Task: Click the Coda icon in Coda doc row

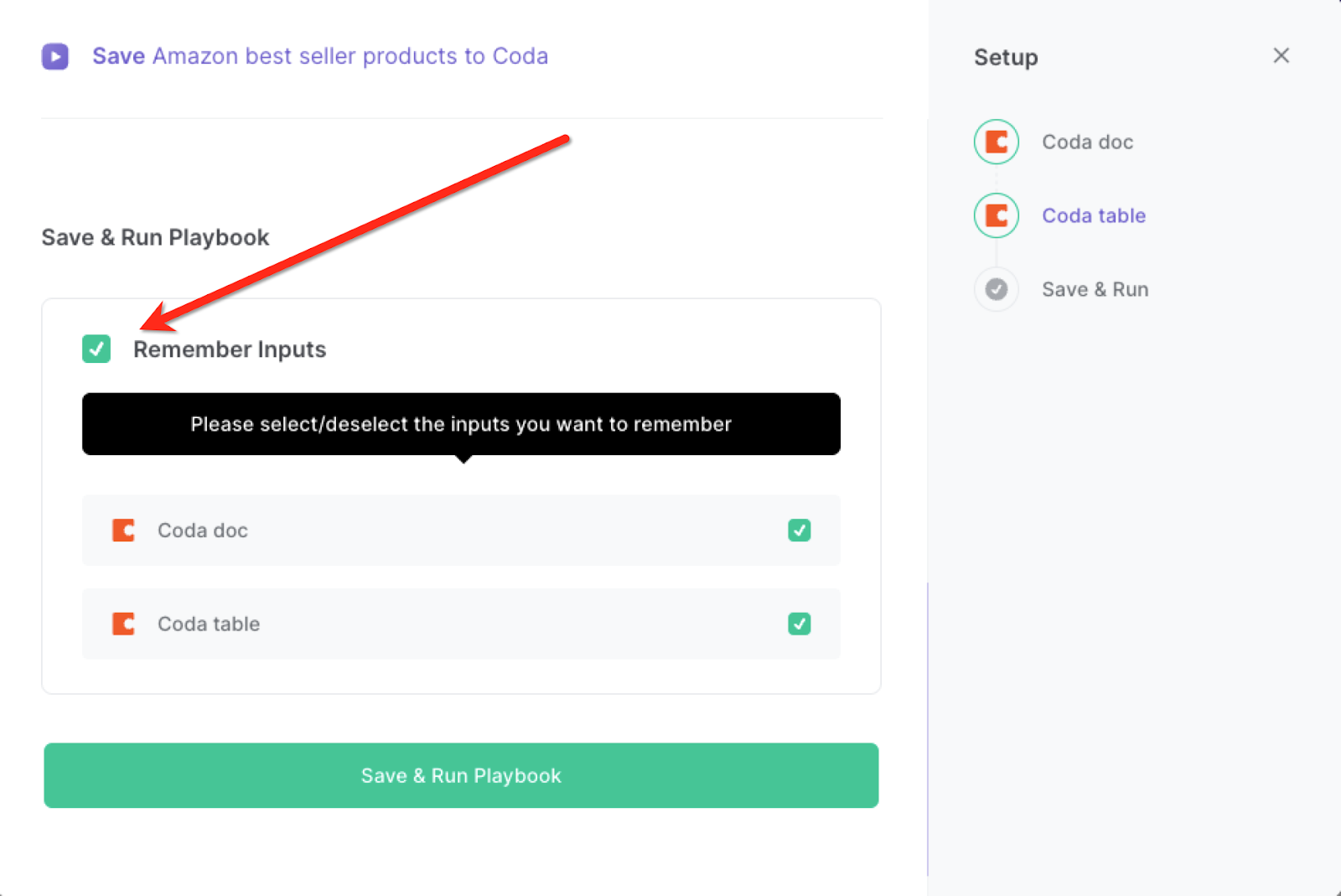Action: [123, 531]
